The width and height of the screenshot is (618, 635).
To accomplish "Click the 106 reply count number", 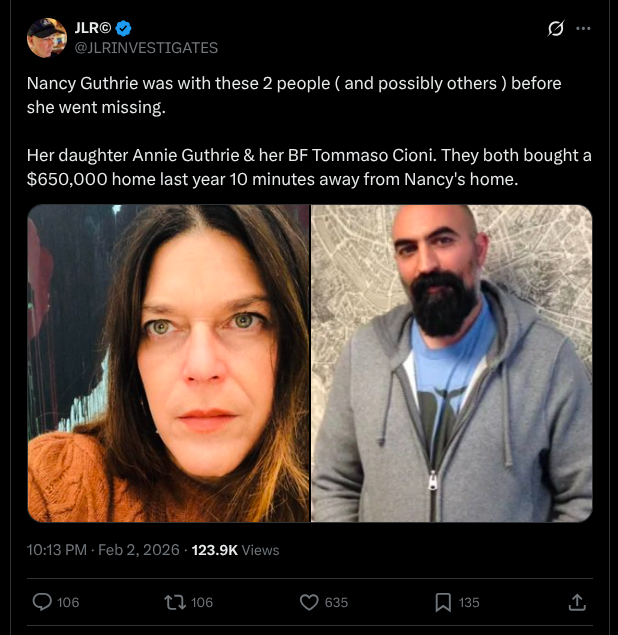I will (x=68, y=603).
